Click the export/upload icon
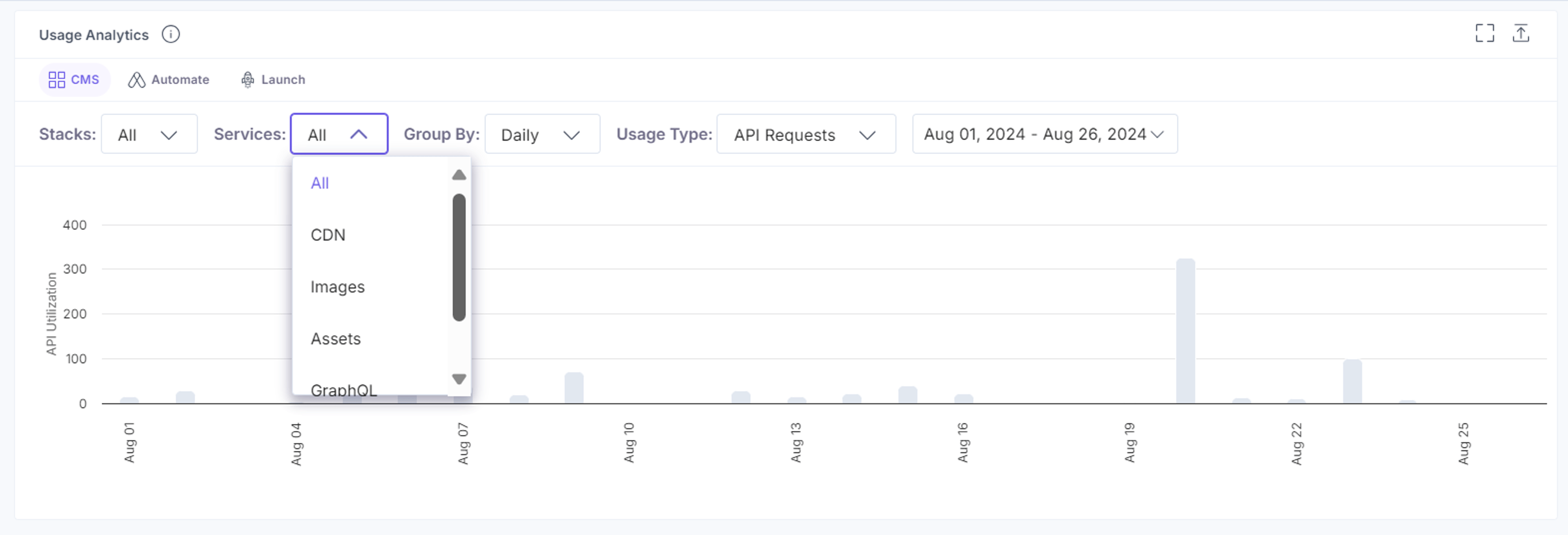 pyautogui.click(x=1521, y=33)
